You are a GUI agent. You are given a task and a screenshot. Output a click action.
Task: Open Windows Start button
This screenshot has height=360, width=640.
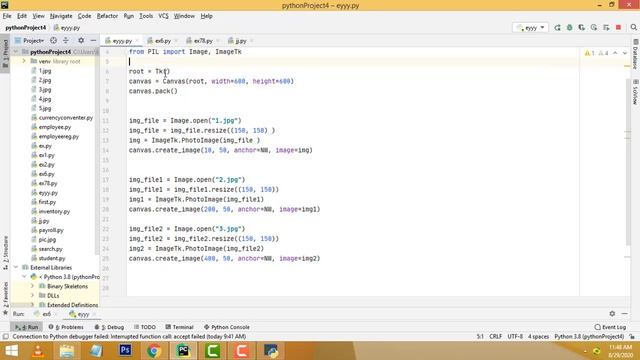(11, 351)
